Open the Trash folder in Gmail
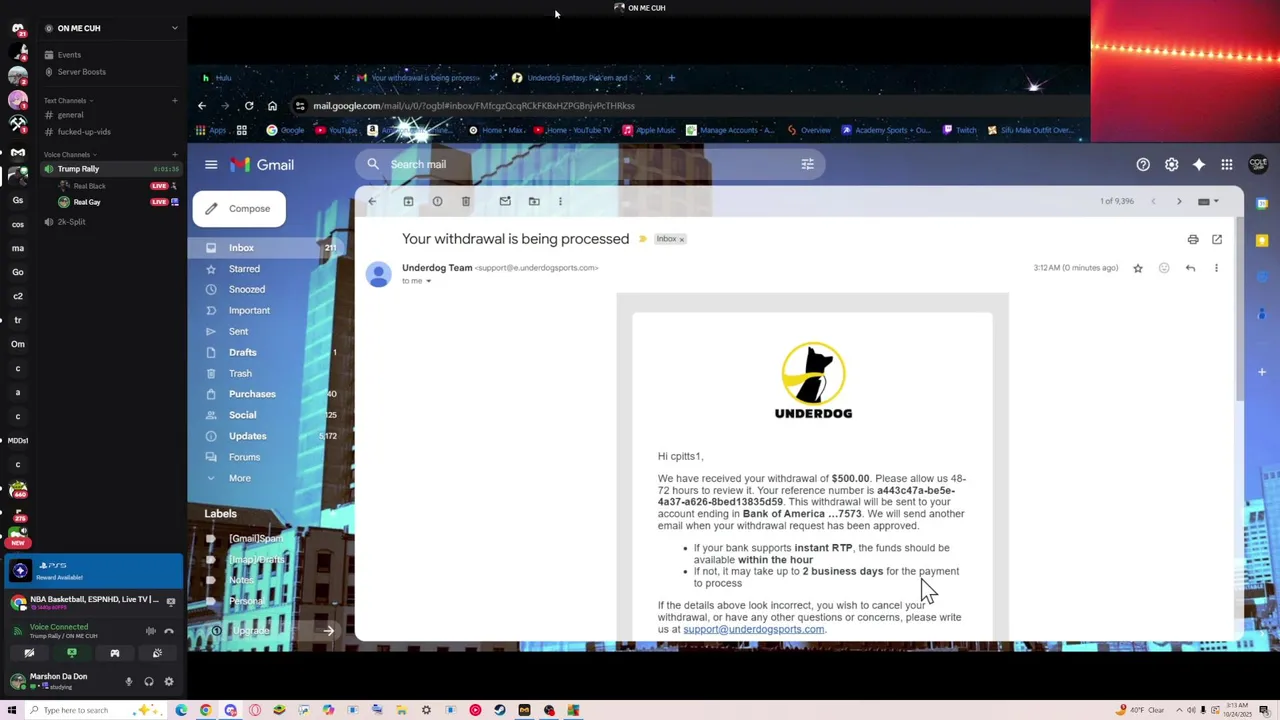The image size is (1280, 720). pyautogui.click(x=240, y=374)
